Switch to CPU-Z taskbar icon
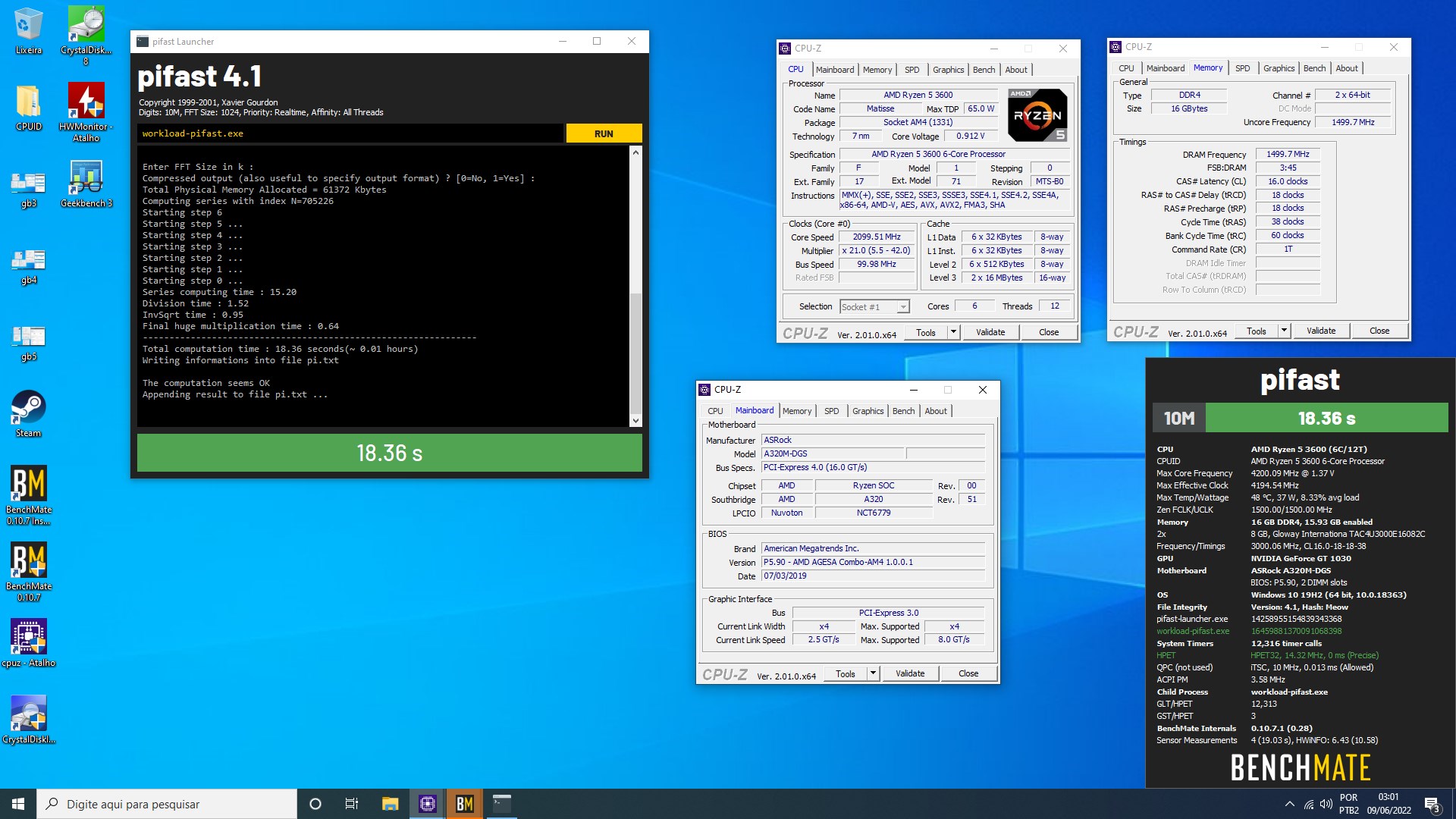Screen dimensions: 1456x819 pos(428,804)
